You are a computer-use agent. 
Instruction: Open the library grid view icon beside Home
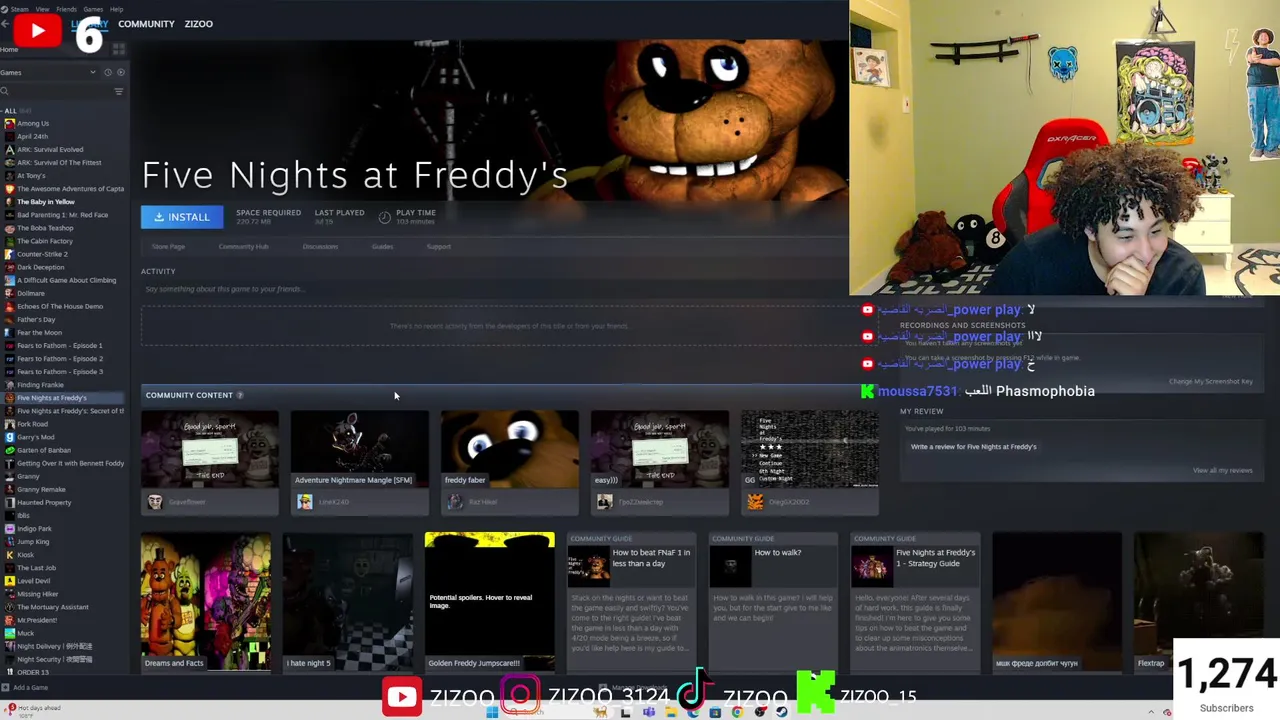[x=119, y=49]
